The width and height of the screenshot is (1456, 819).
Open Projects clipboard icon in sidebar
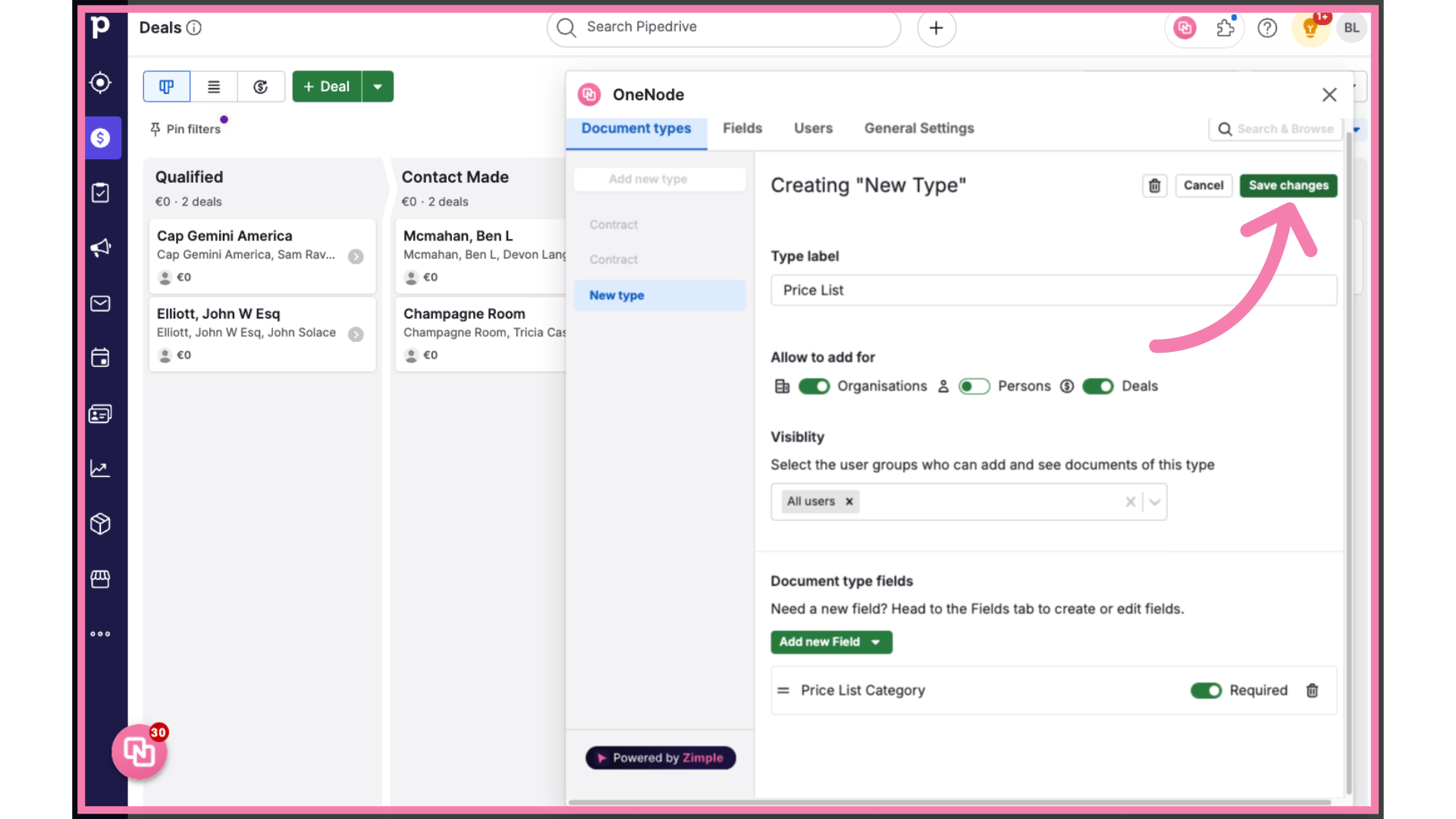[x=100, y=193]
